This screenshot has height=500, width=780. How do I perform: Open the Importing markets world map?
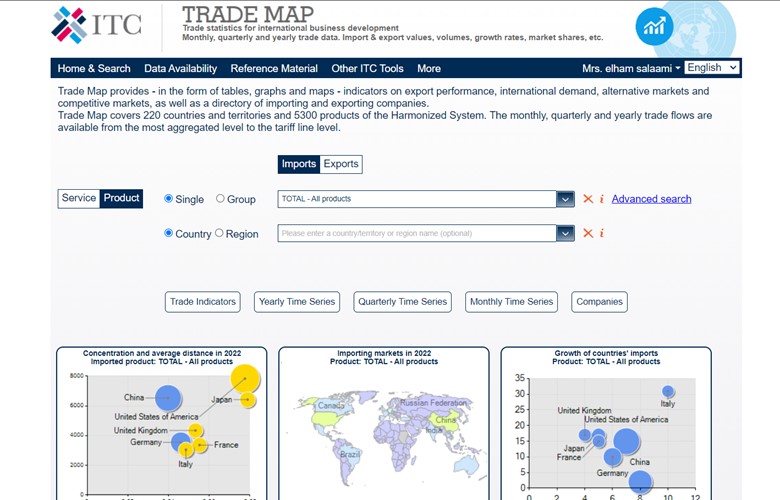point(384,423)
